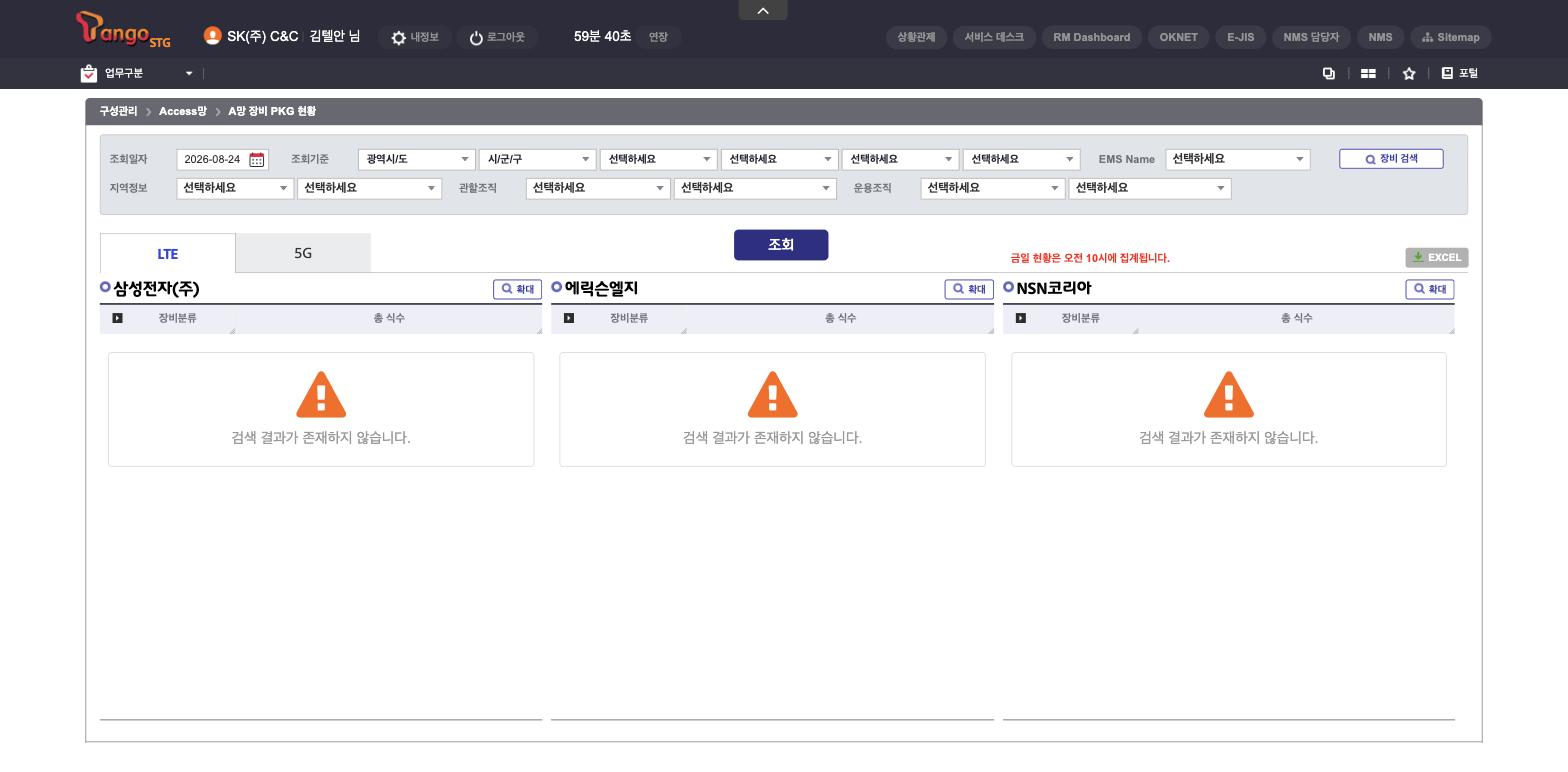Open the 서비스 데스크 menu
1568x772 pixels.
coord(994,37)
